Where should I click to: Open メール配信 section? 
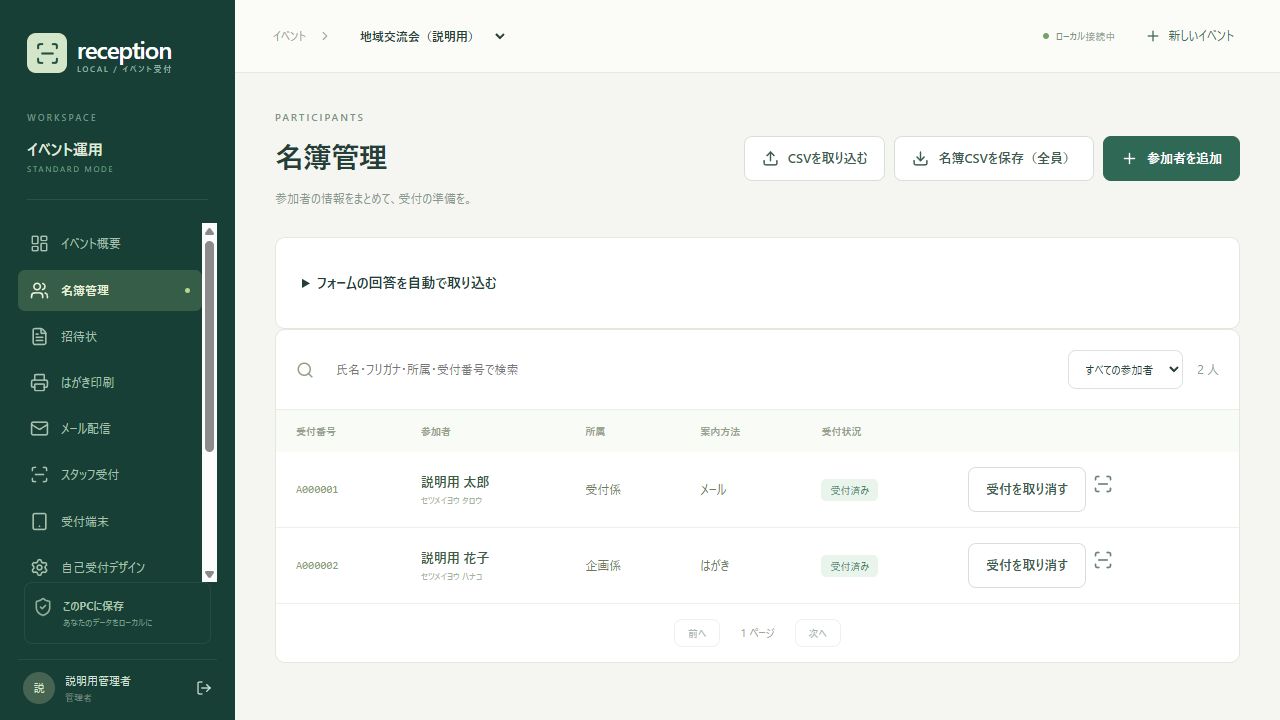pyautogui.click(x=110, y=428)
